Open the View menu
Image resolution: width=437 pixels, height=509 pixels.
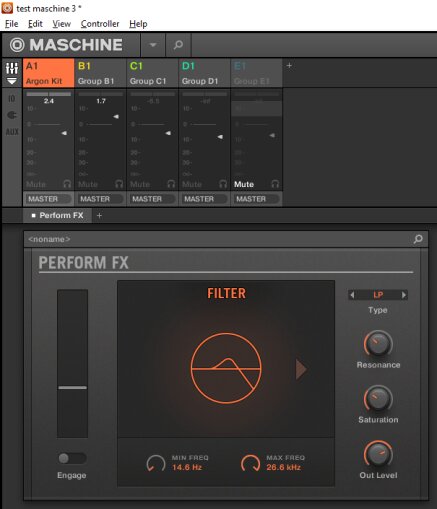point(62,24)
